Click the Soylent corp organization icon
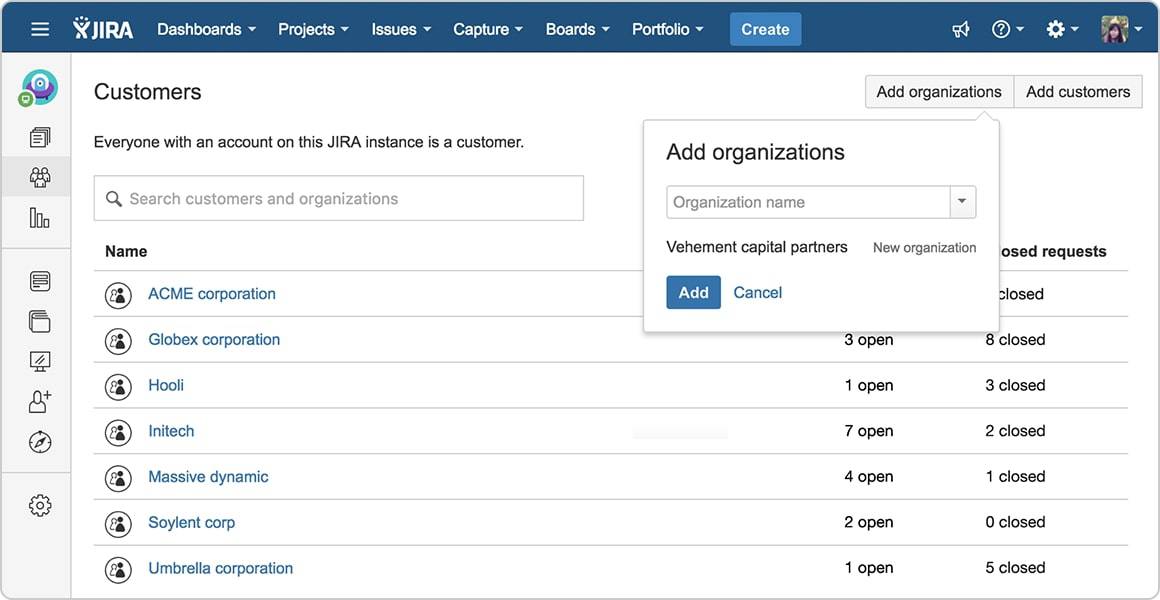This screenshot has height=600, width=1160. (118, 524)
